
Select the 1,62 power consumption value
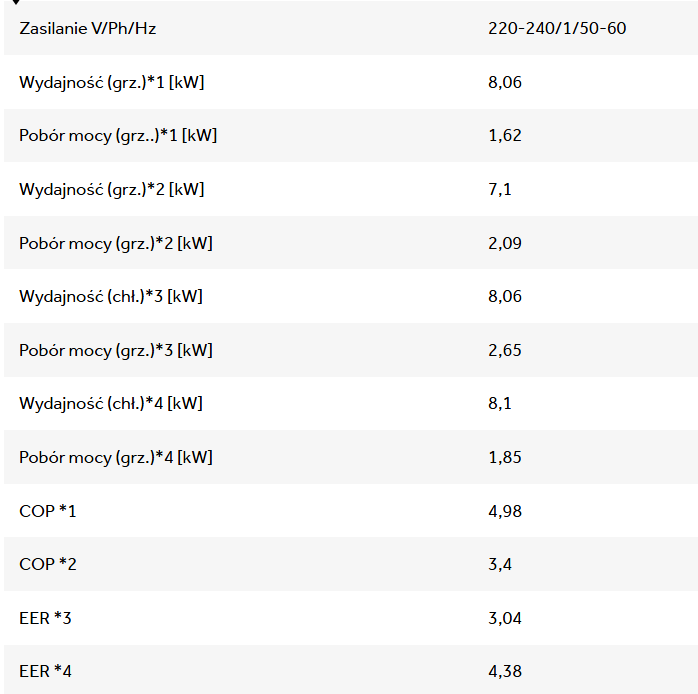[x=505, y=135]
